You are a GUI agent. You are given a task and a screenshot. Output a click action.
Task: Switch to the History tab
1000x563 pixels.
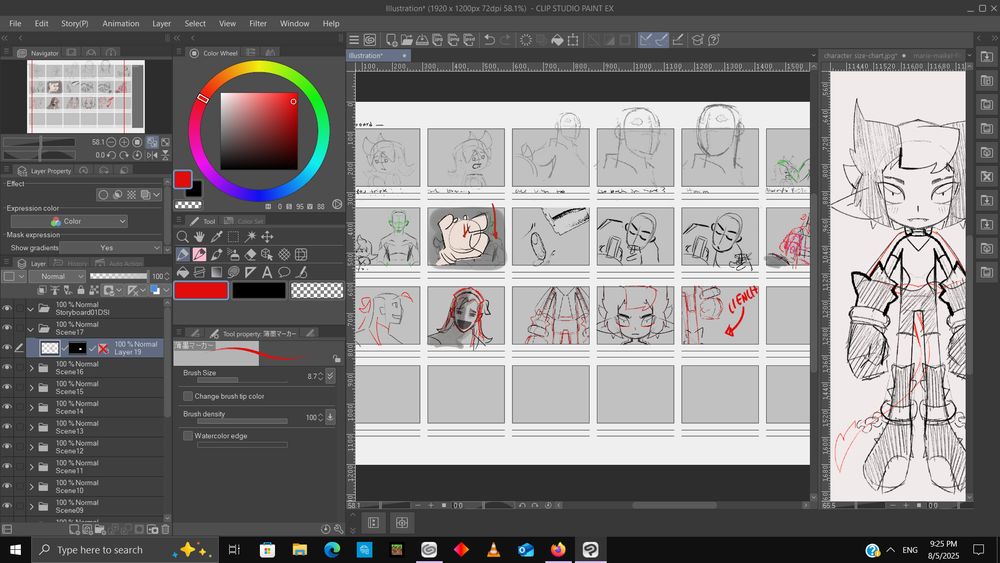tap(71, 263)
